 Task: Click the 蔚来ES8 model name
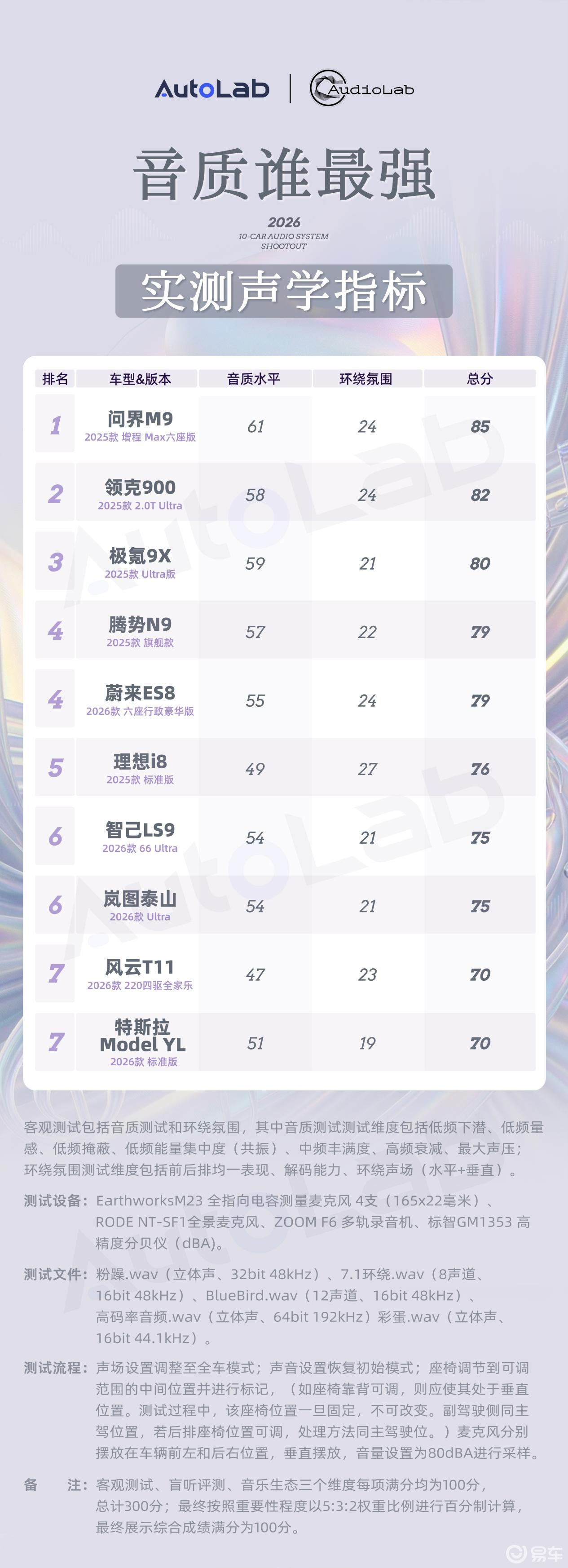(x=140, y=693)
